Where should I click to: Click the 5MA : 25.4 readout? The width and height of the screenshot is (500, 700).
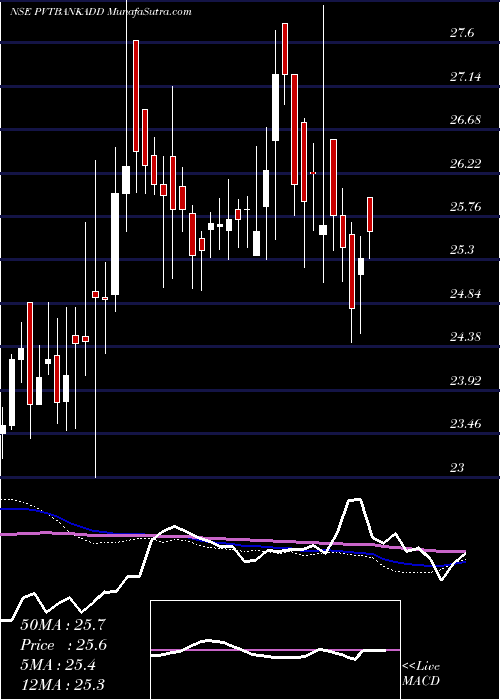click(58, 665)
